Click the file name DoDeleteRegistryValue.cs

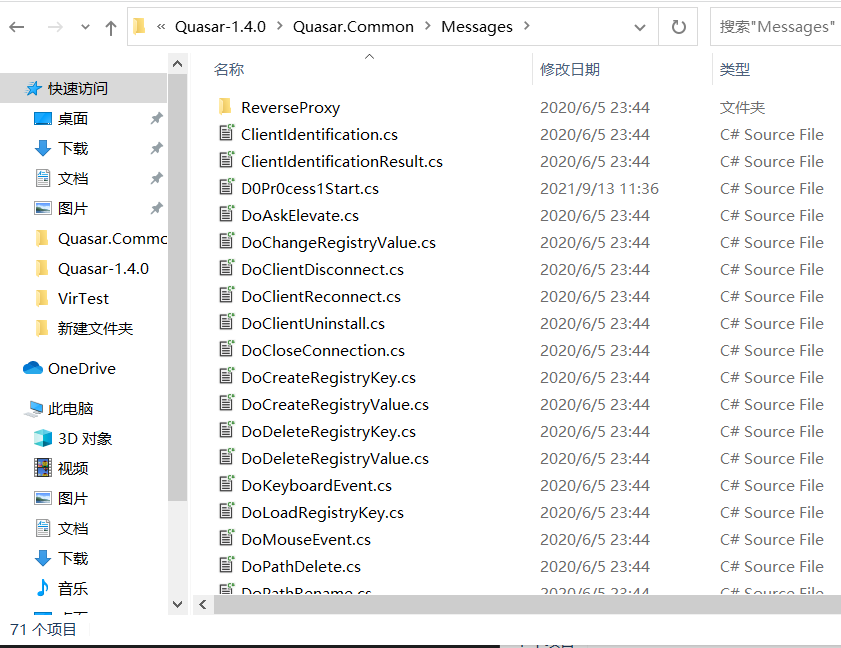(x=335, y=459)
